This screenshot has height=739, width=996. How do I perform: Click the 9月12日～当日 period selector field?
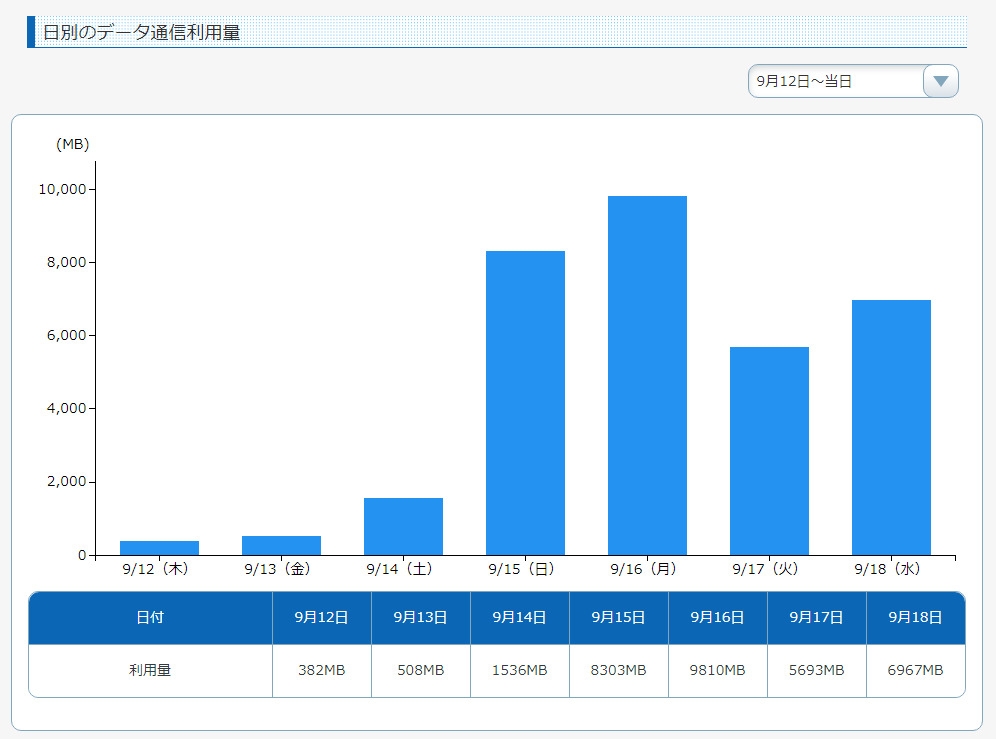tap(835, 81)
